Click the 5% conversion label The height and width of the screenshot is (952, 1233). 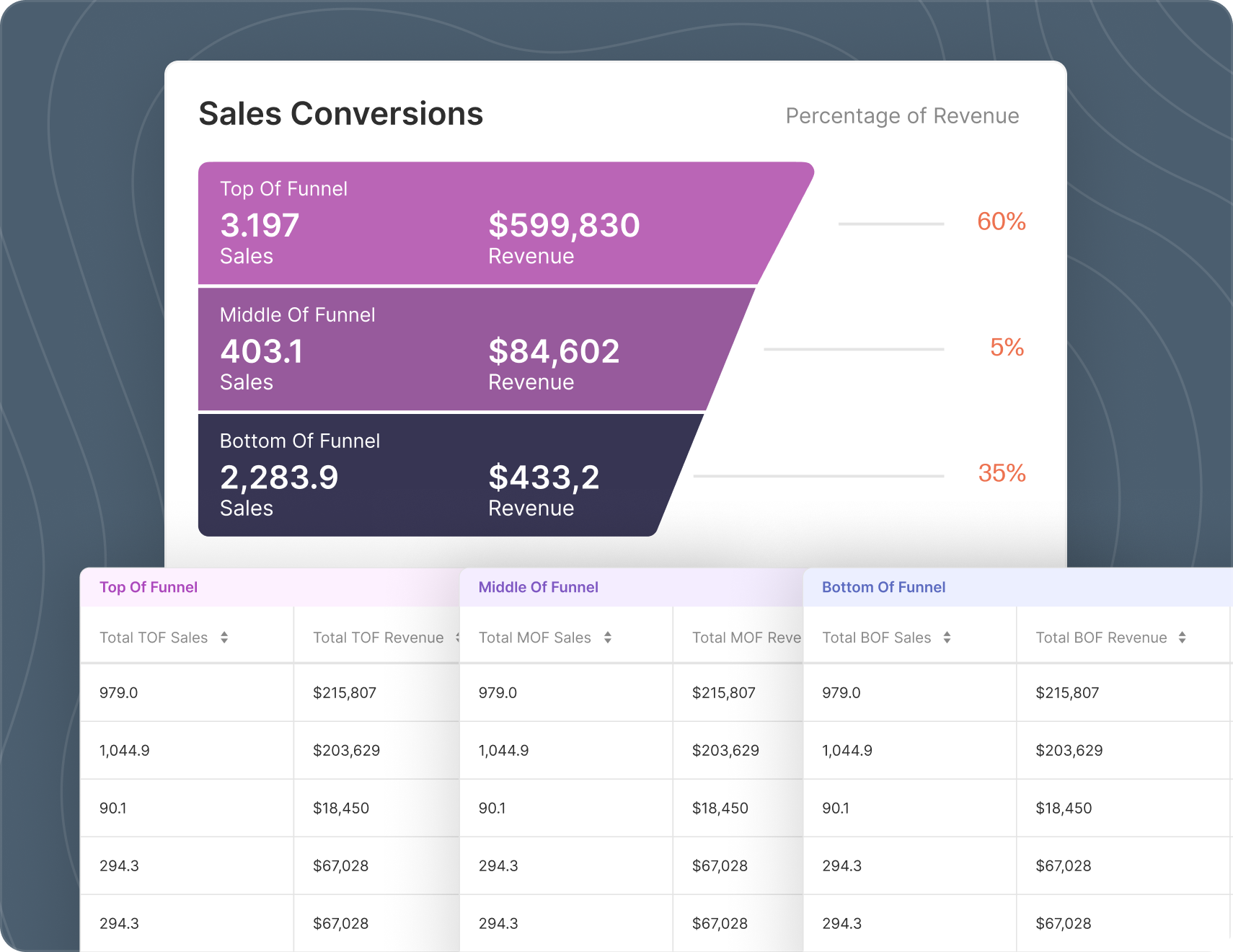[1007, 348]
